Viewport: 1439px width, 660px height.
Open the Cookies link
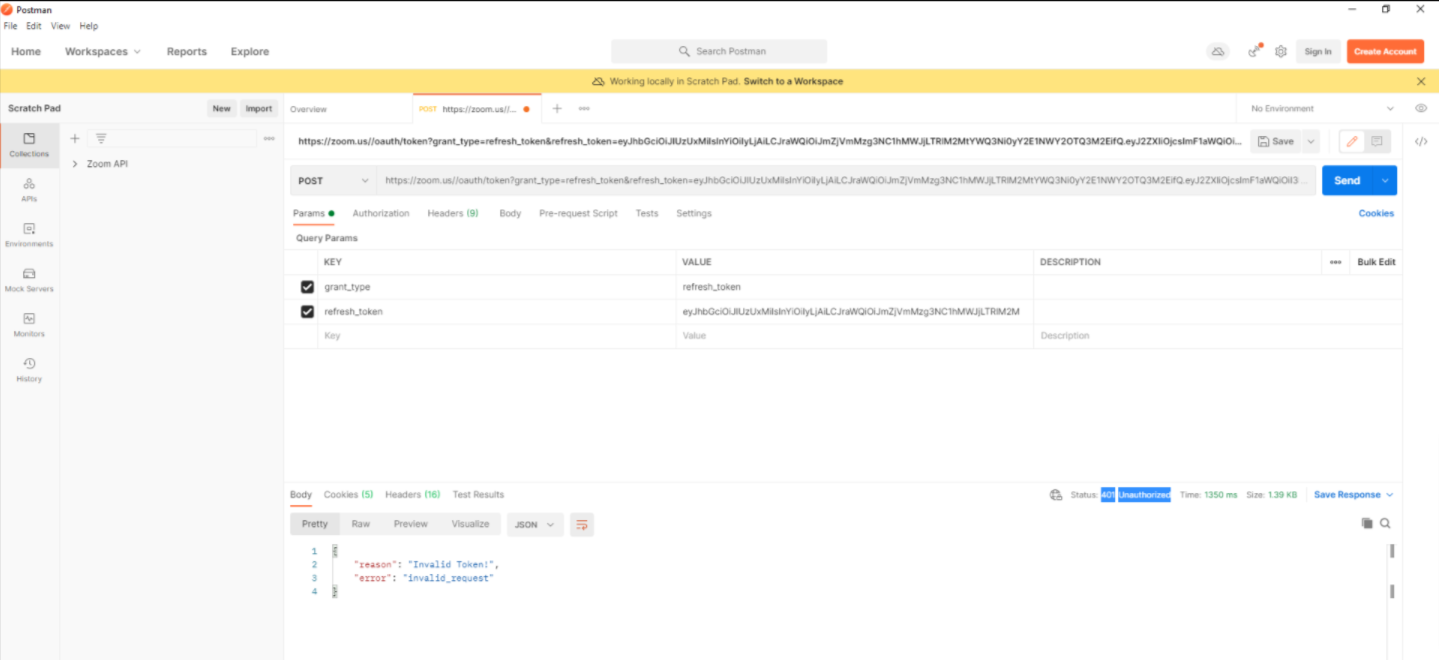[x=1376, y=213]
